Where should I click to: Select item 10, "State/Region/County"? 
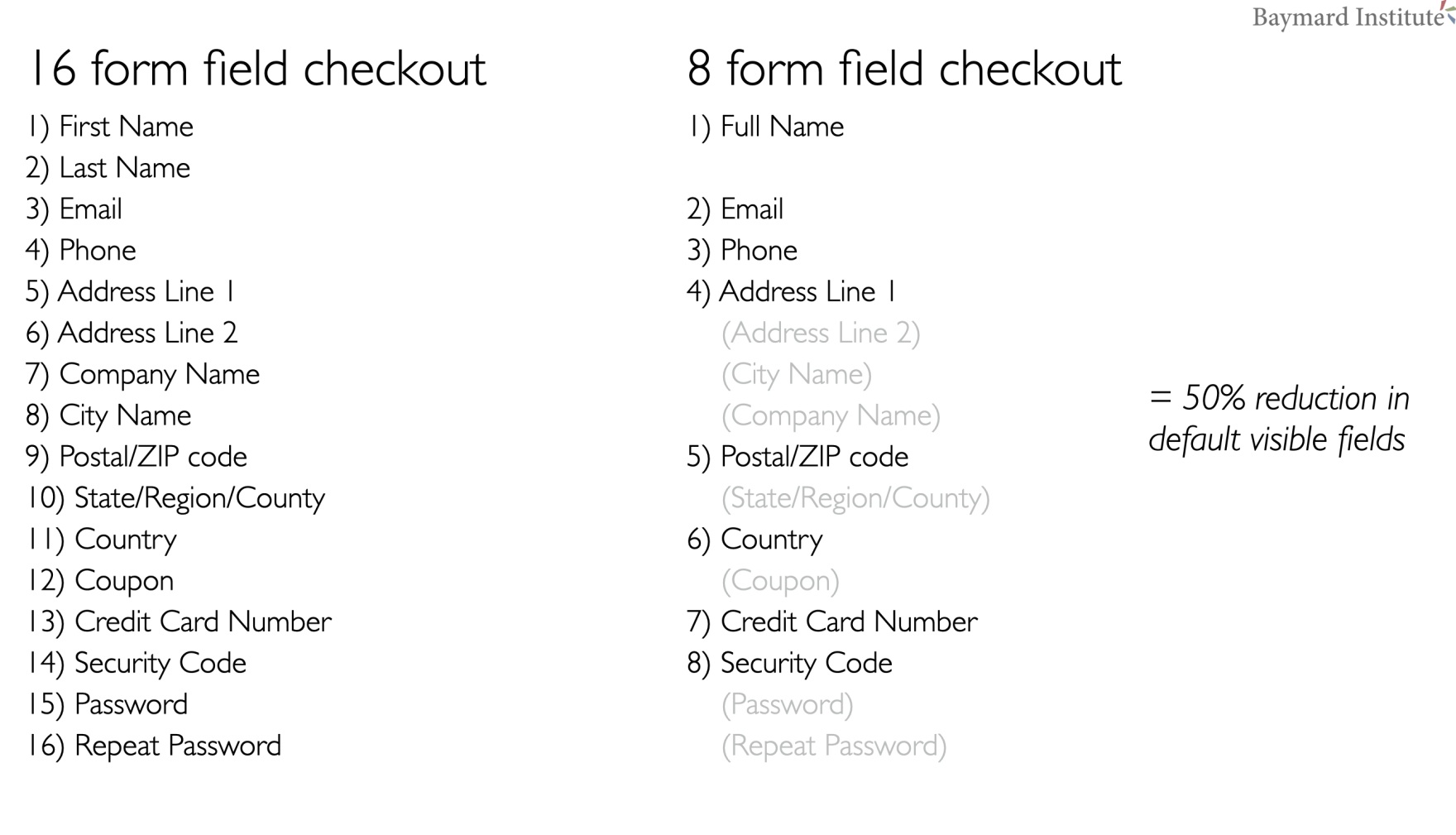tap(199, 498)
